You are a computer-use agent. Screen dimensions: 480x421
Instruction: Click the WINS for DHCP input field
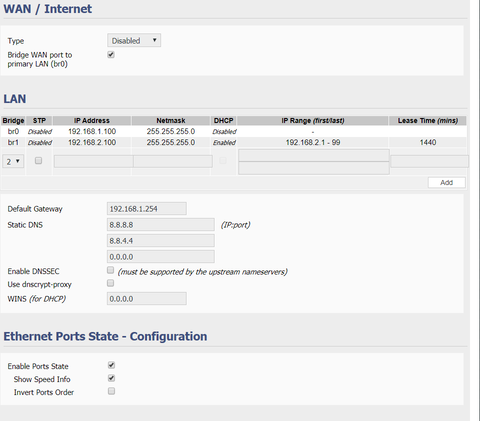(x=147, y=299)
